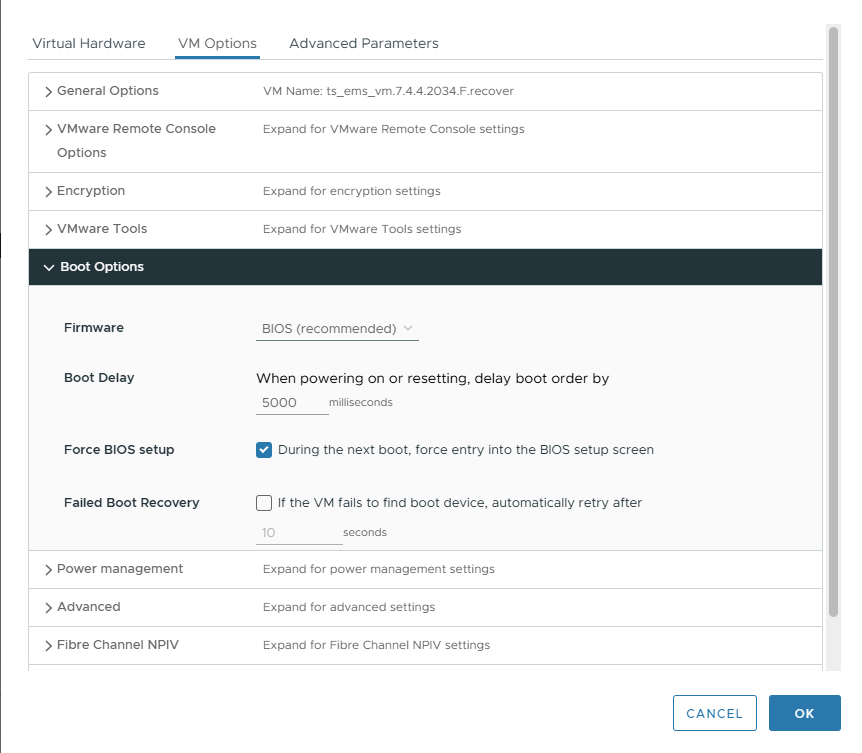Select the VM Options tab
The height and width of the screenshot is (753, 862).
pyautogui.click(x=217, y=43)
